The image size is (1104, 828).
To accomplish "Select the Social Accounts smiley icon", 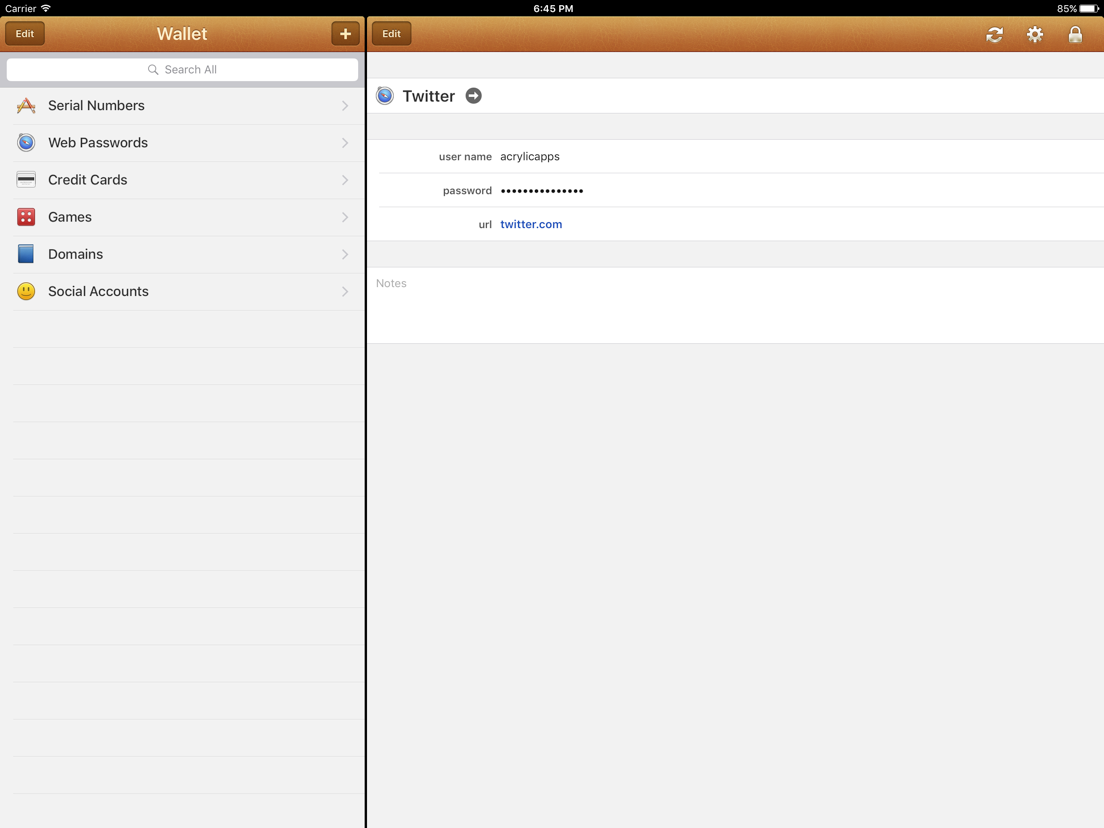I will click(26, 291).
